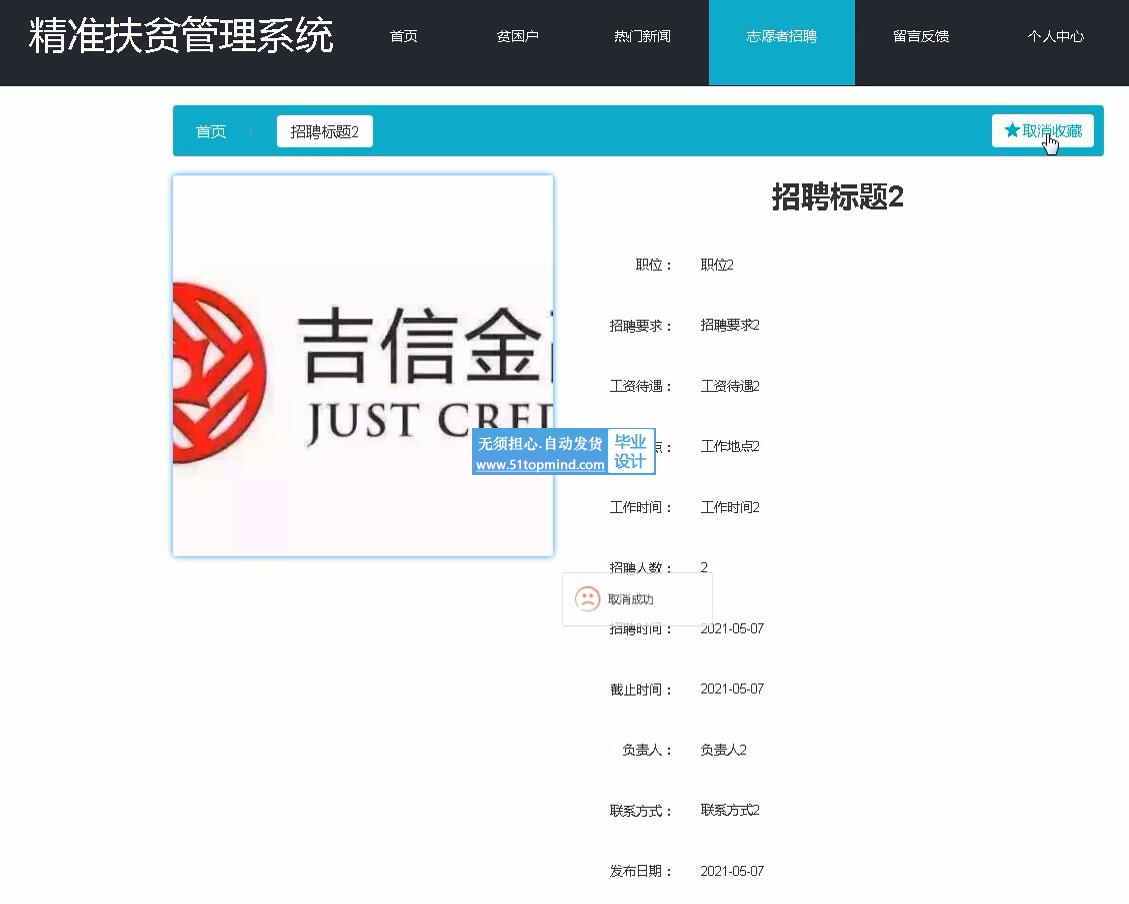This screenshot has width=1129, height=904.
Task: Click the 工作地点2 value
Action: tap(730, 446)
